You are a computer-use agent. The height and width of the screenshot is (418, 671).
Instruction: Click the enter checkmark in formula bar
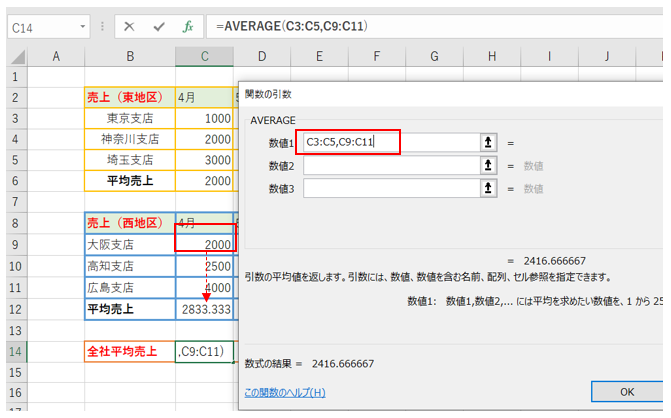point(158,28)
